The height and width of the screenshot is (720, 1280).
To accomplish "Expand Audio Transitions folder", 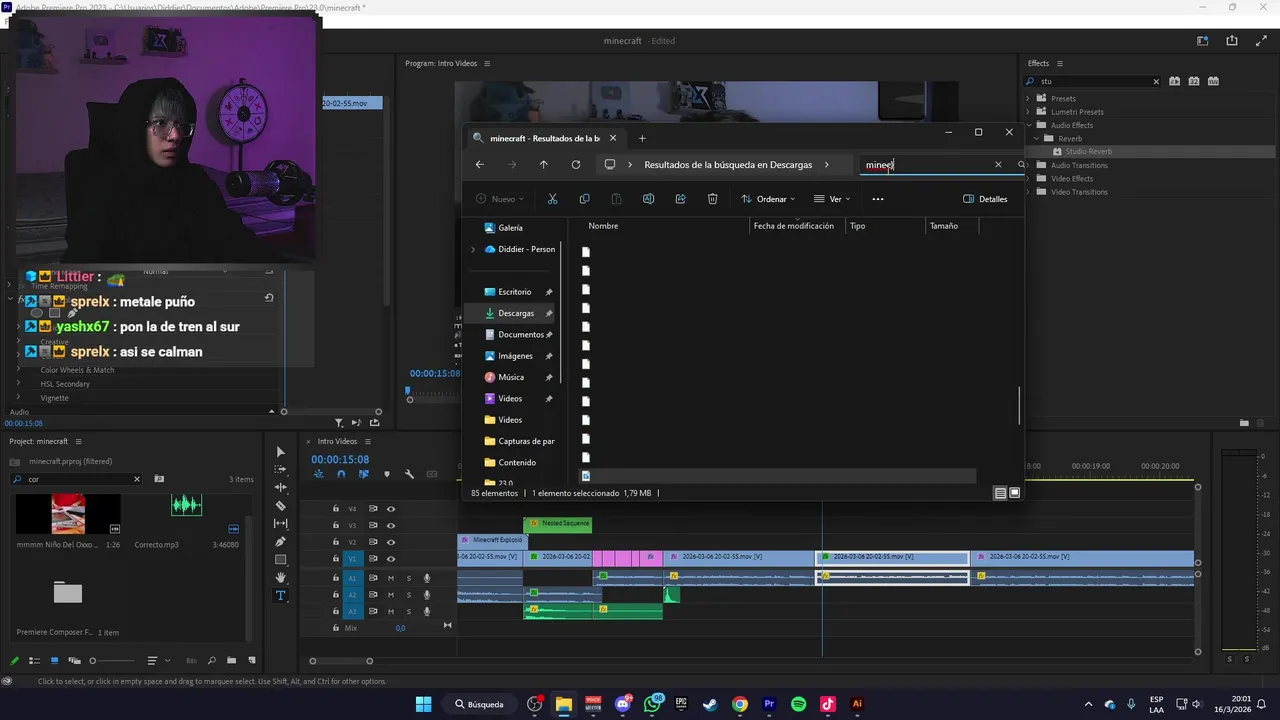I will pos(1028,165).
